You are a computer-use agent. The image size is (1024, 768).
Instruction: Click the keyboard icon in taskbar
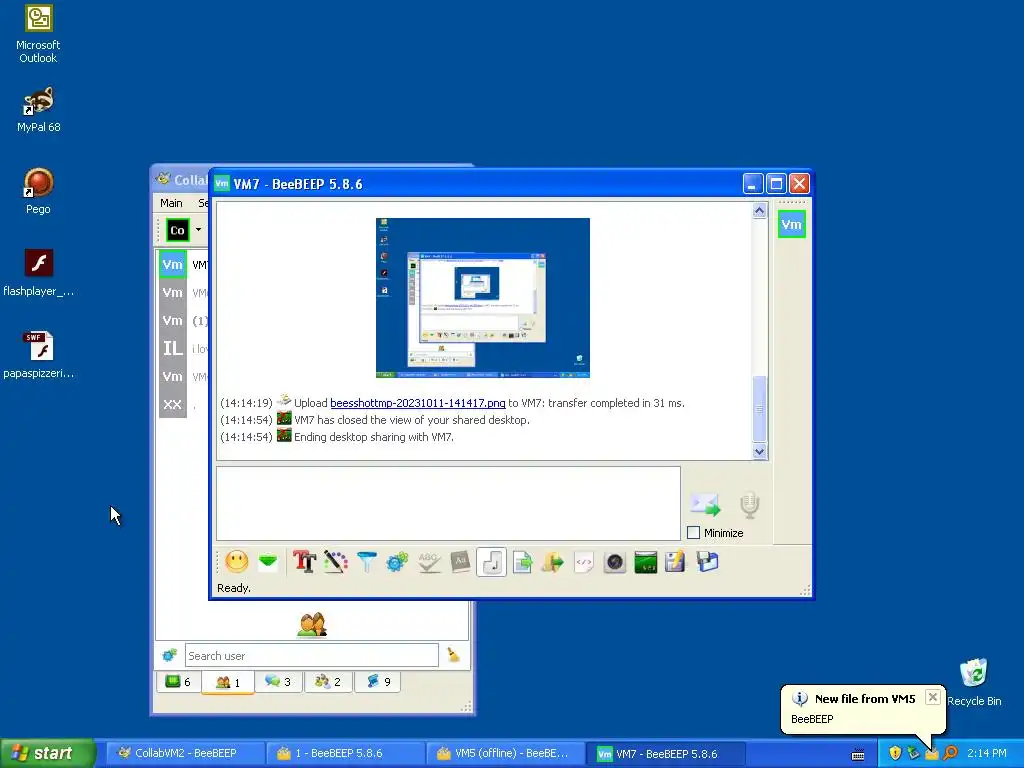coord(858,754)
